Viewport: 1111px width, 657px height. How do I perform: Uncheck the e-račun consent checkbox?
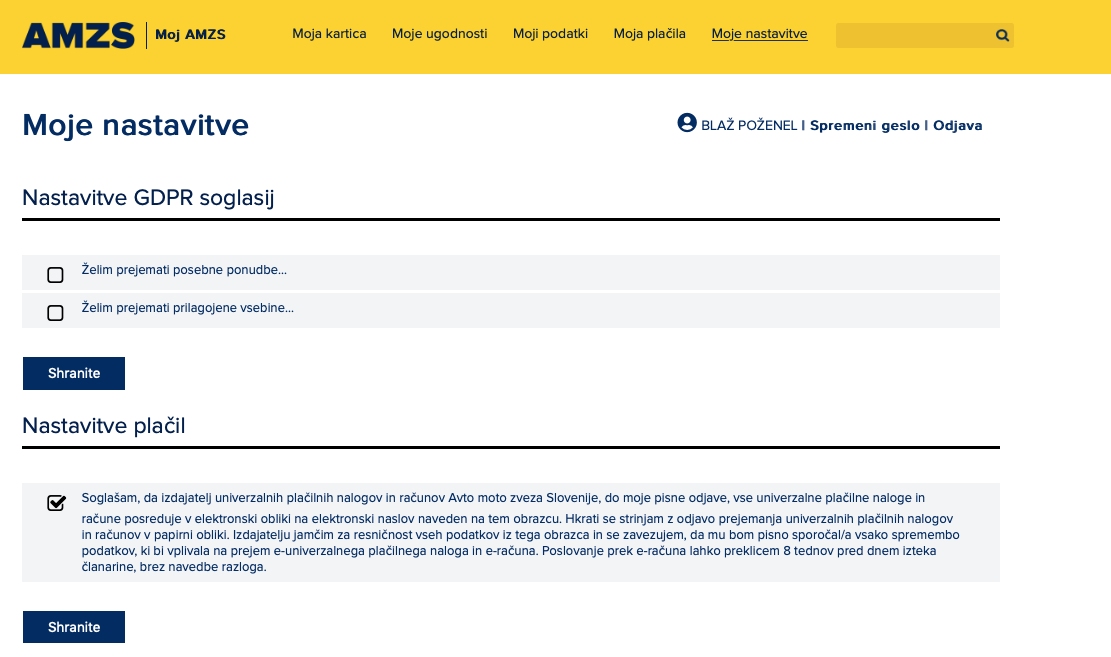(x=56, y=502)
